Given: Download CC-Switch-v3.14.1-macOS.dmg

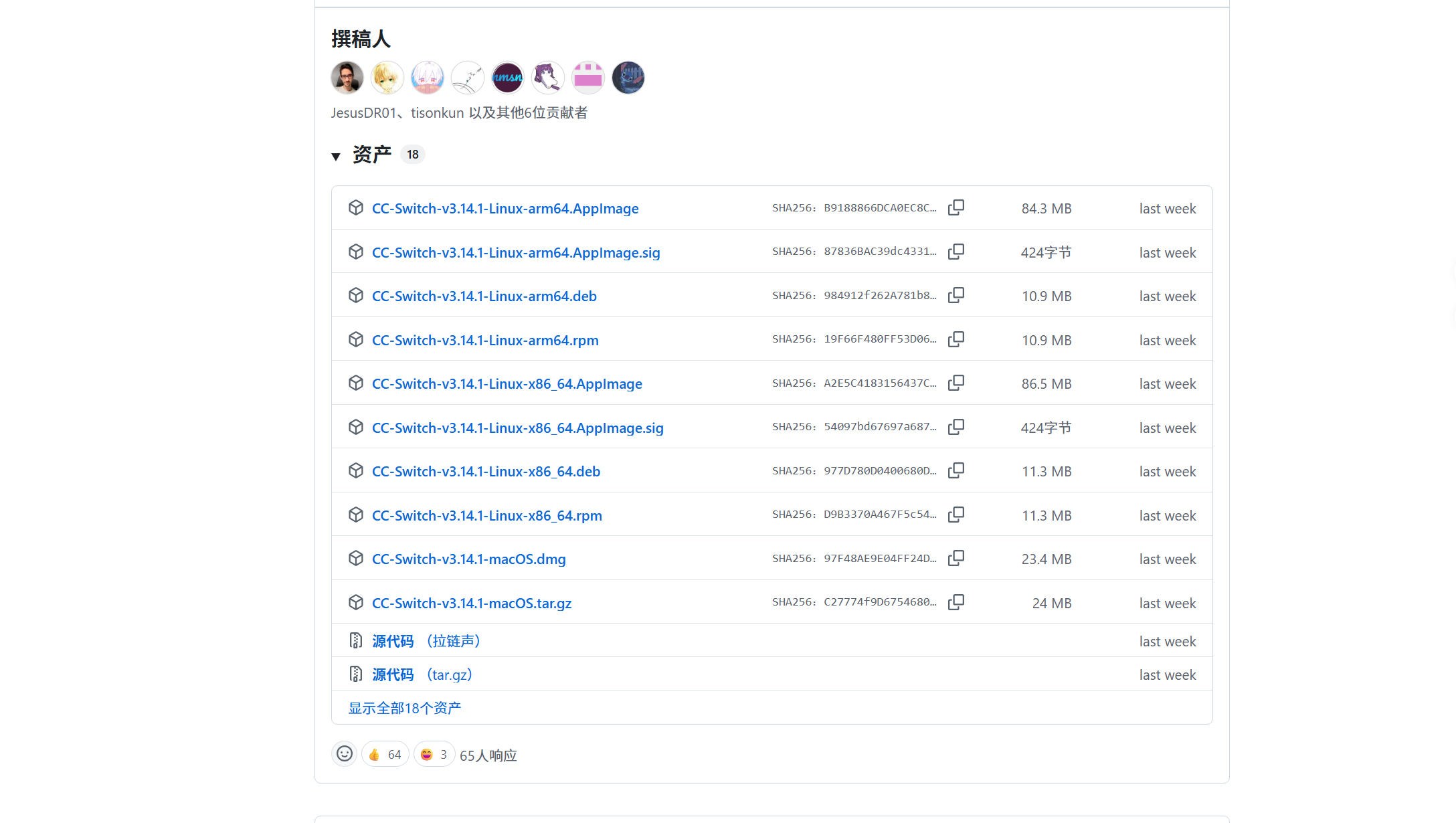Looking at the screenshot, I should (x=468, y=559).
